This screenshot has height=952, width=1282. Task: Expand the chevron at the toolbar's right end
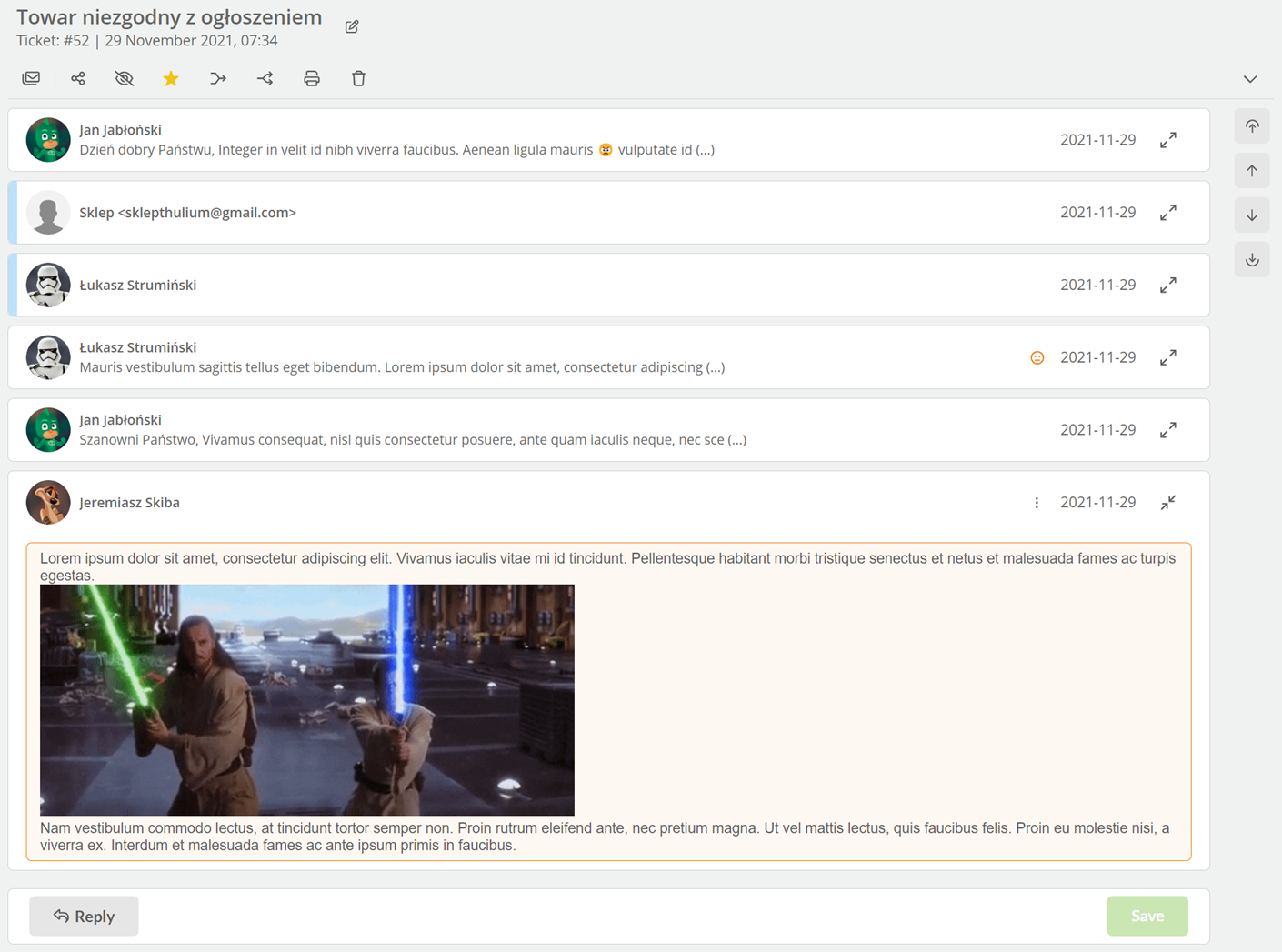[1250, 79]
